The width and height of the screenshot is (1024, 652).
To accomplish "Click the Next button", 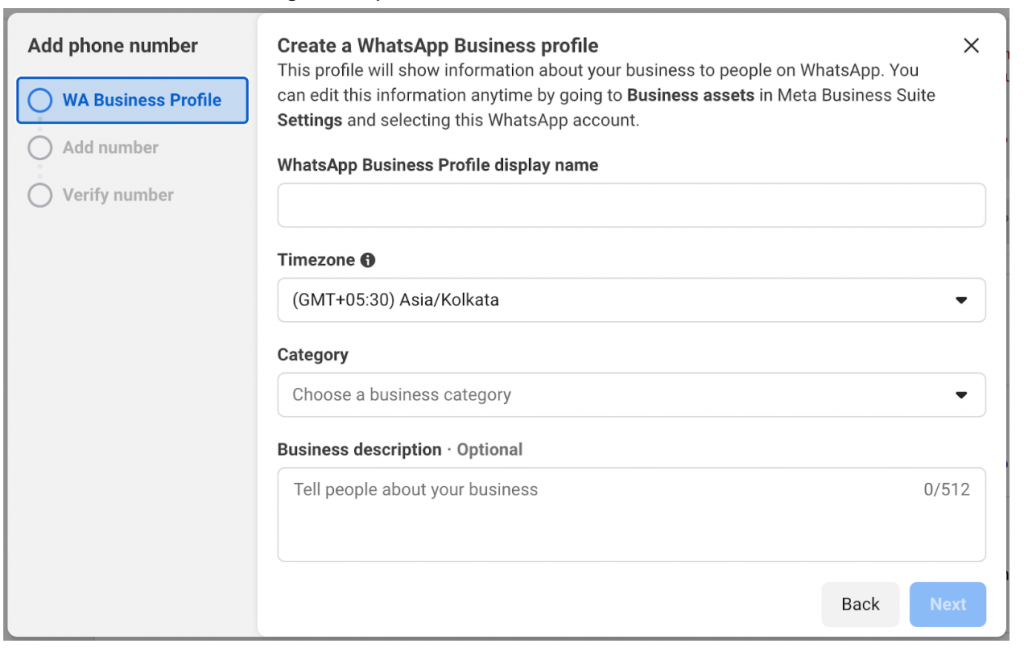I will point(948,604).
